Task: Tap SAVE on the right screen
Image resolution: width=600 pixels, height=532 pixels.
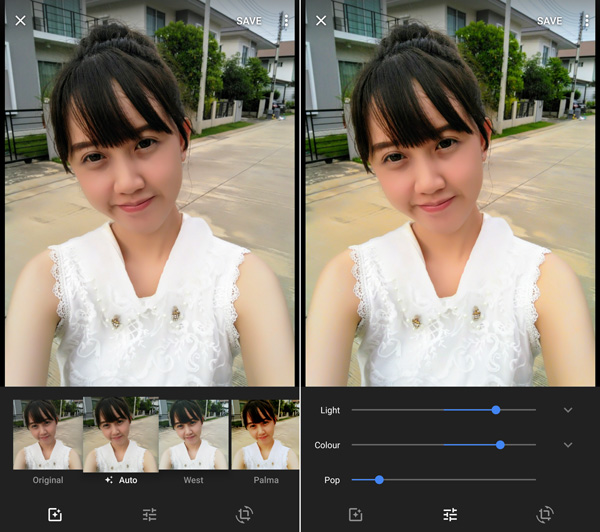Action: click(549, 21)
